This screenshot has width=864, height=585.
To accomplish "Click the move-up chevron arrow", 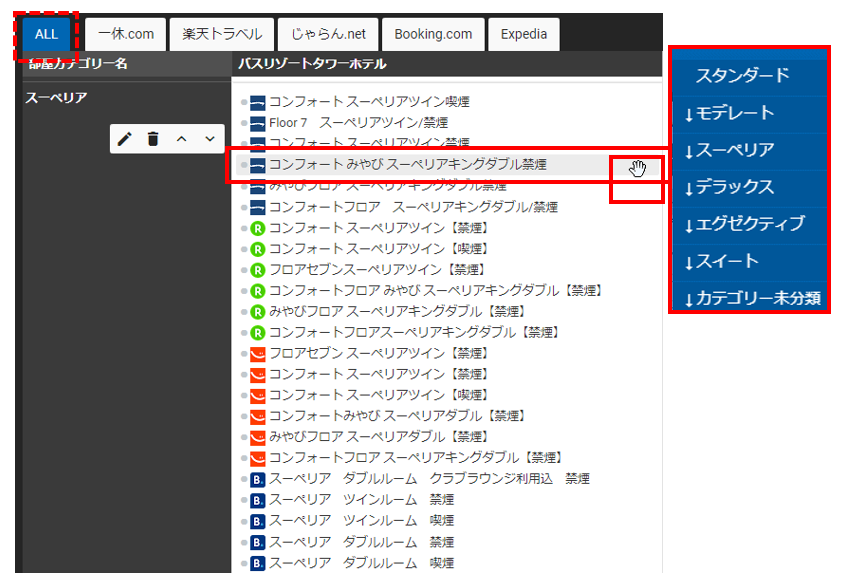I will tap(181, 139).
